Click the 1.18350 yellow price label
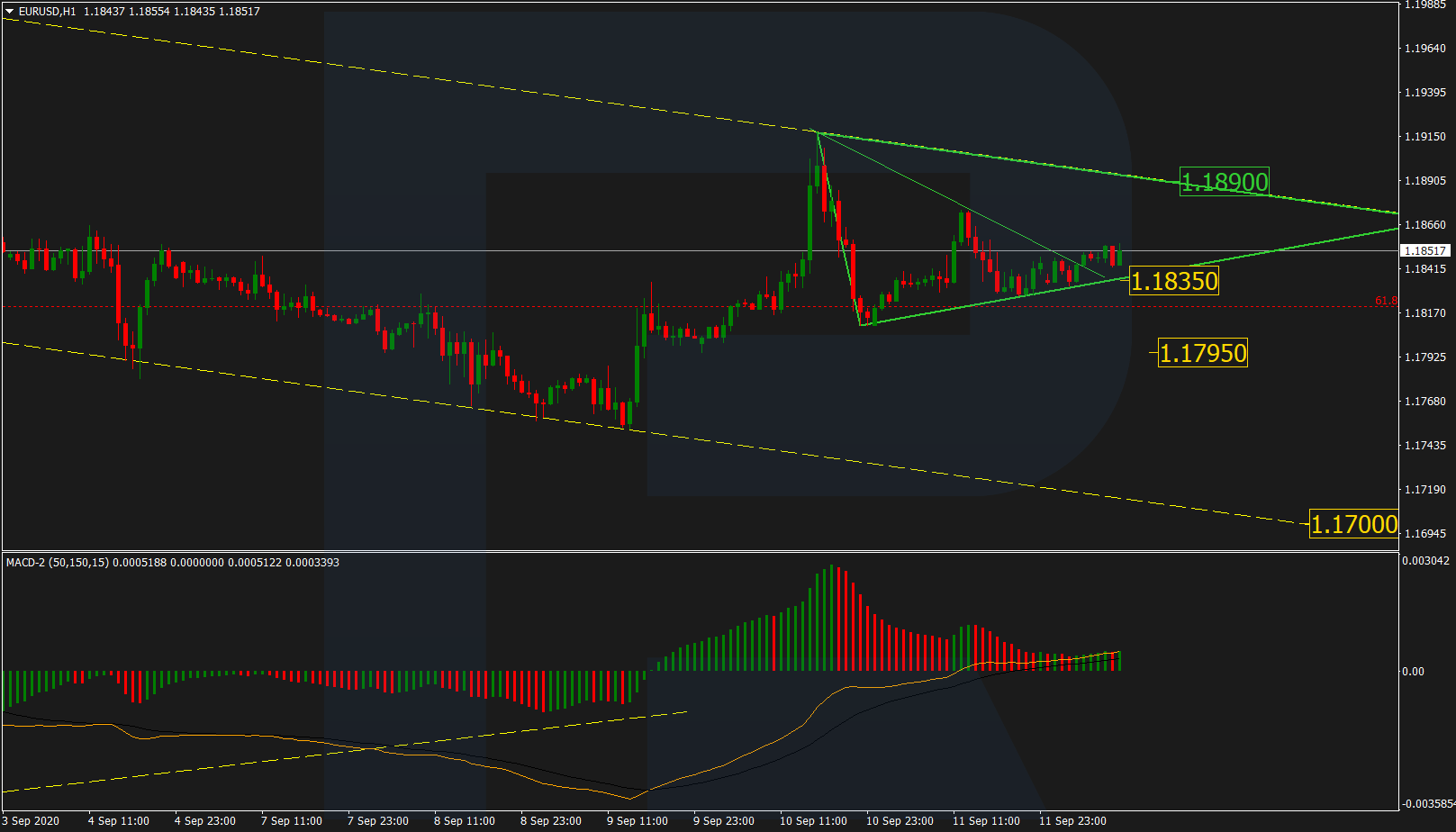 click(x=1174, y=281)
